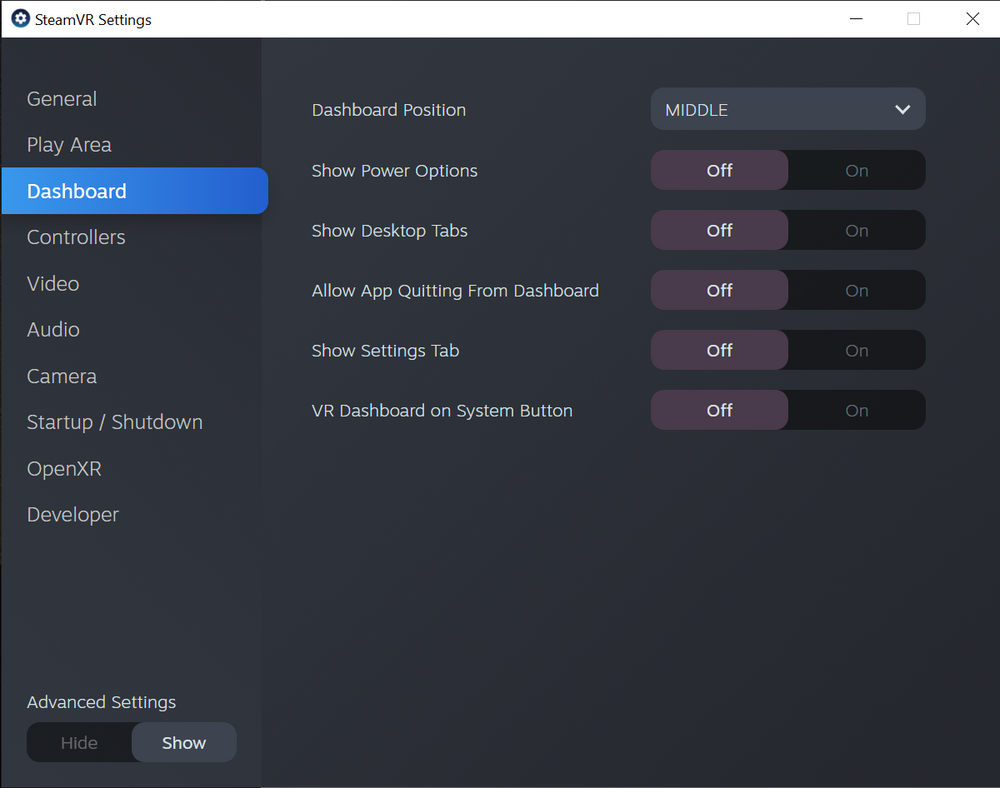Enable Show Power Options
The image size is (1000, 788).
point(856,170)
